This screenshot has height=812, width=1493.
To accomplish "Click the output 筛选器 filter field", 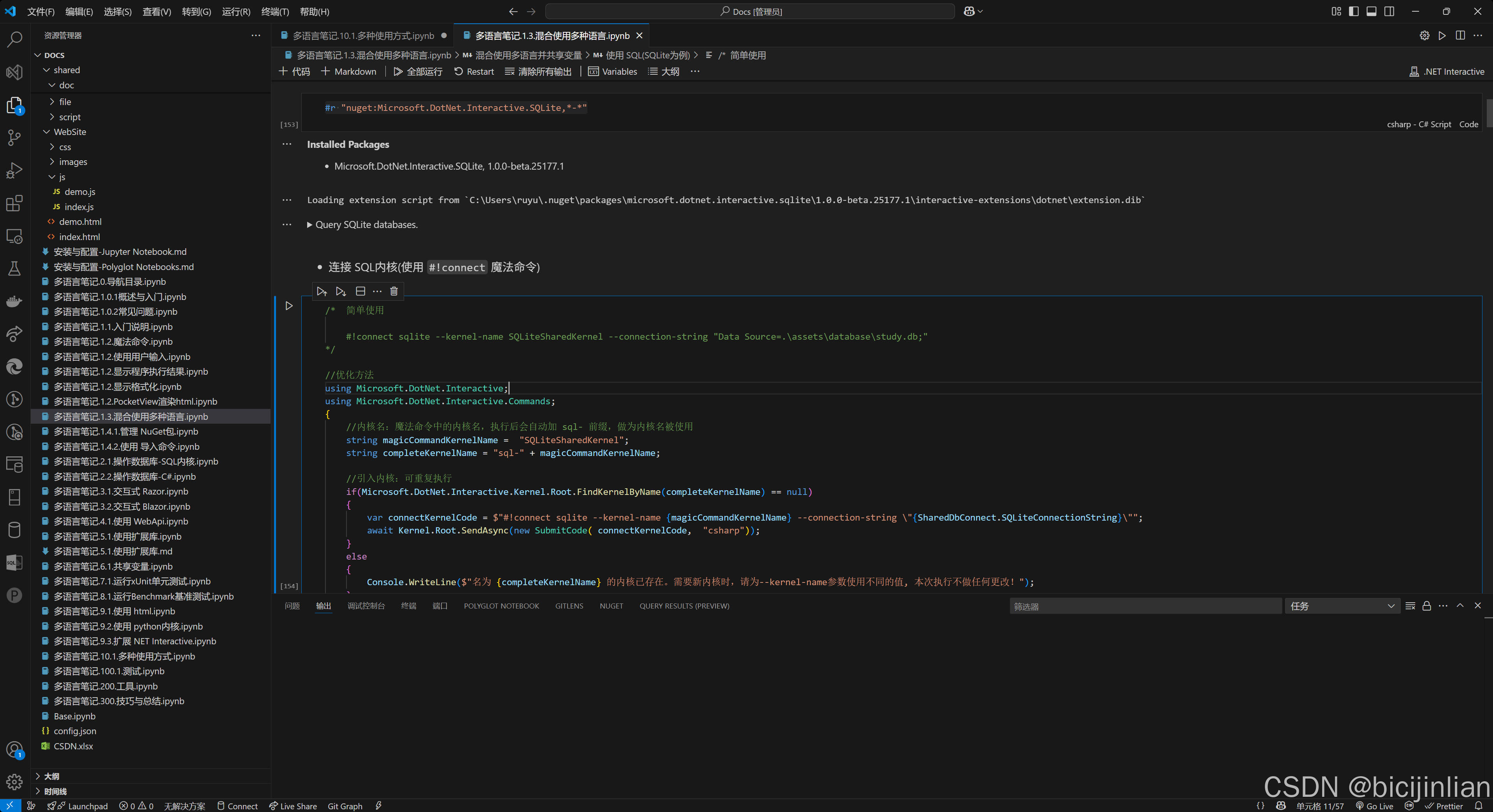I will [1145, 606].
